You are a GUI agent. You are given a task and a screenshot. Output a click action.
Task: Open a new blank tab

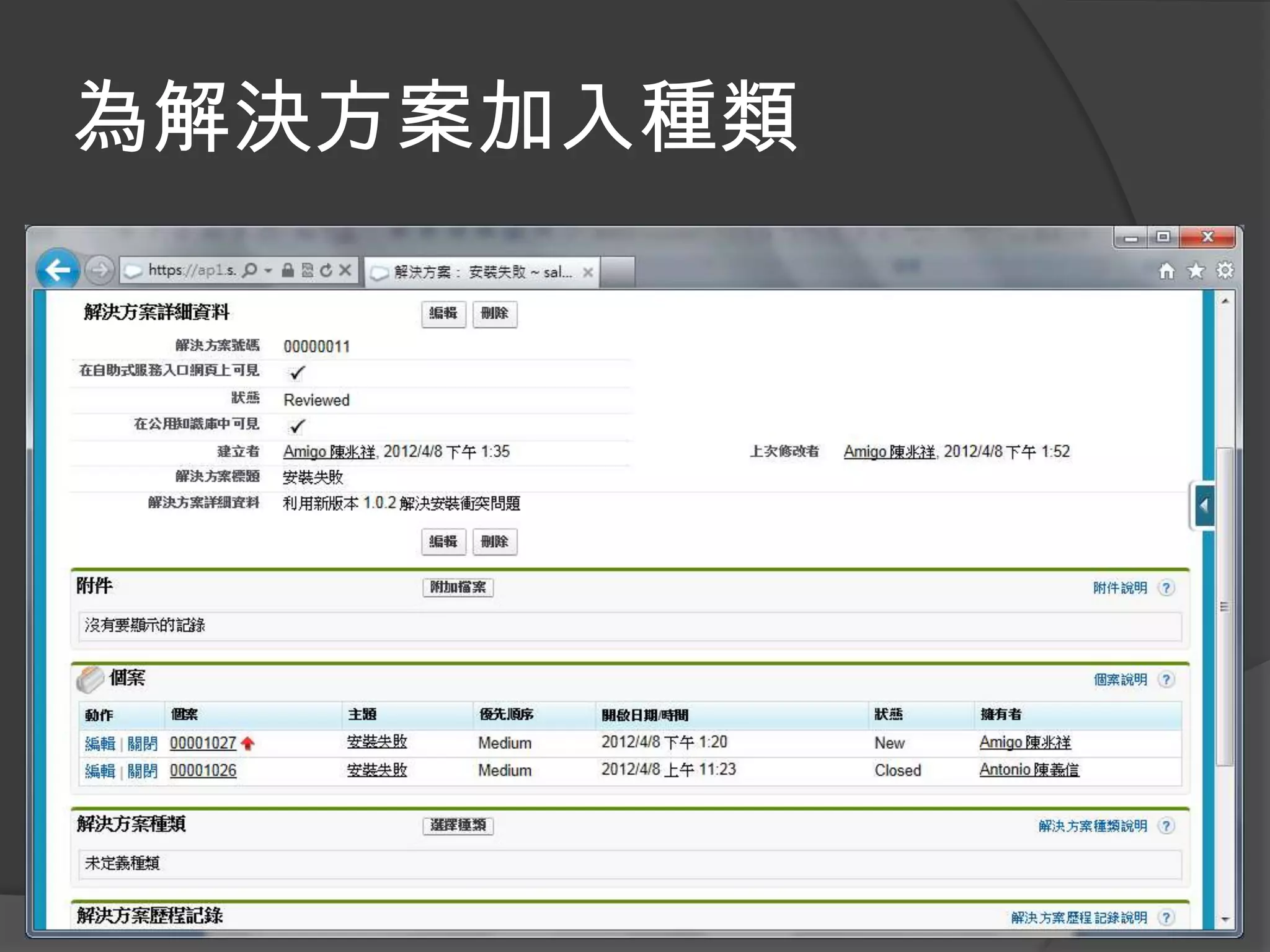point(618,272)
